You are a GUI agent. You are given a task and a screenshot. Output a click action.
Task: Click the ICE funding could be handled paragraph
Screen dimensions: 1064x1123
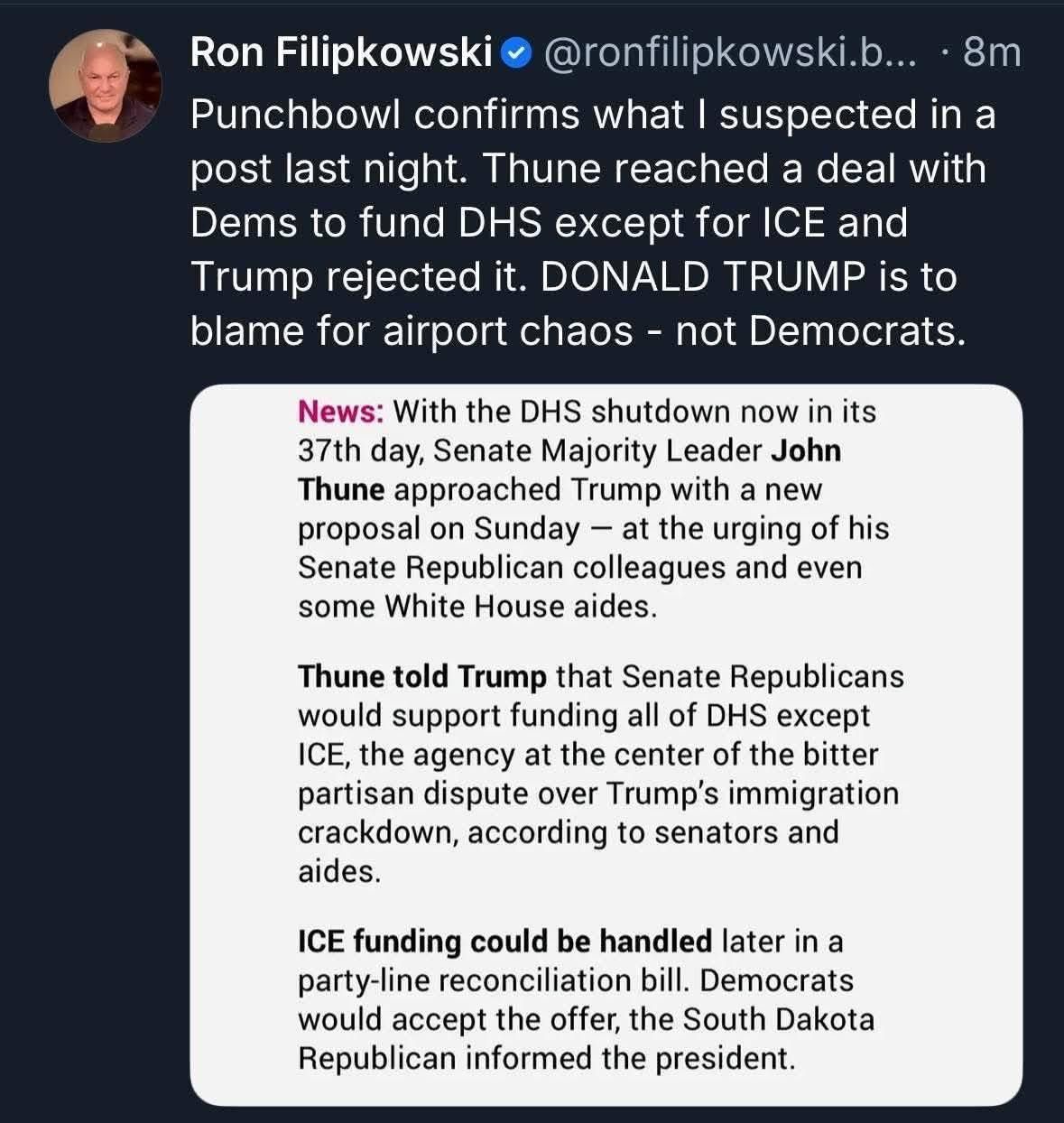587,999
